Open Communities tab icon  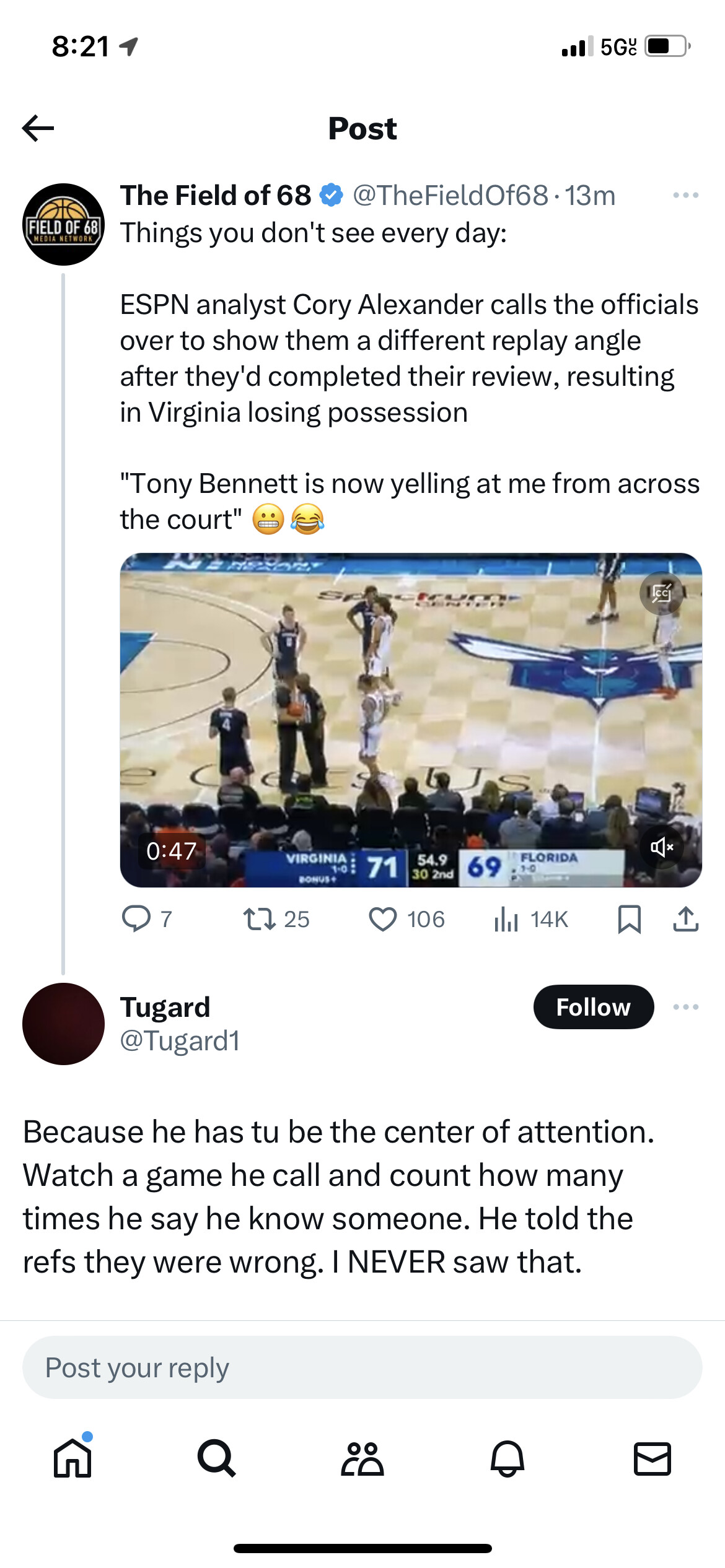[362, 1458]
